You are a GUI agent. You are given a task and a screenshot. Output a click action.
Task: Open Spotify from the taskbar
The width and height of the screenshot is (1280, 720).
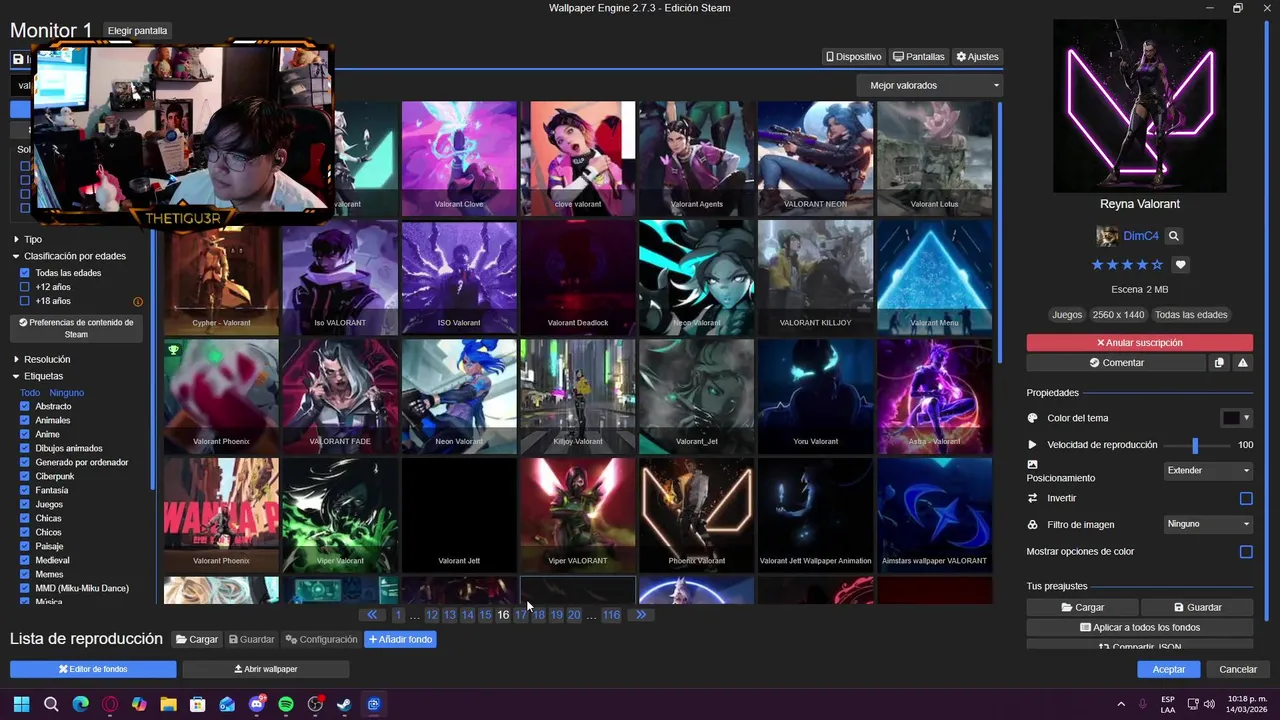coord(286,704)
